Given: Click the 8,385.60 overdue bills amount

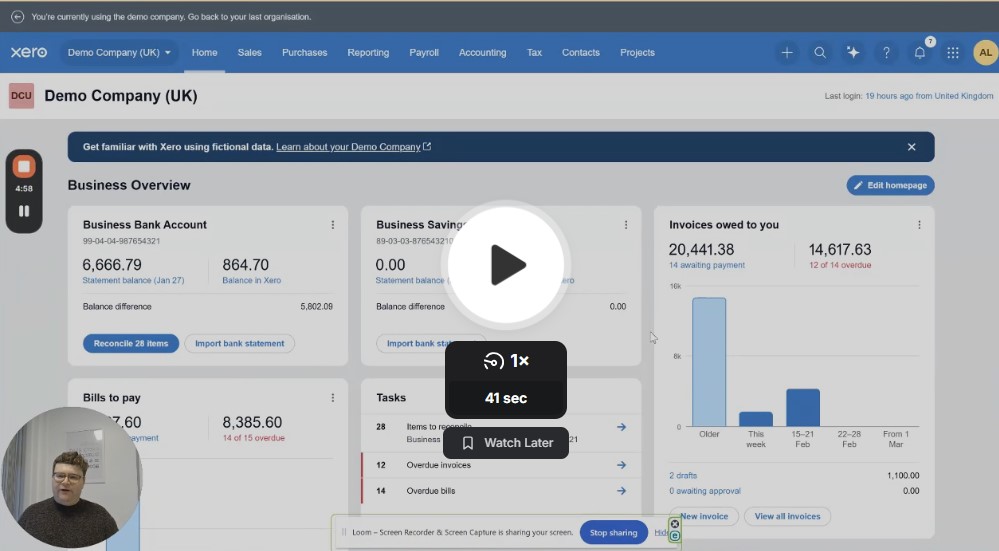Looking at the screenshot, I should point(252,422).
